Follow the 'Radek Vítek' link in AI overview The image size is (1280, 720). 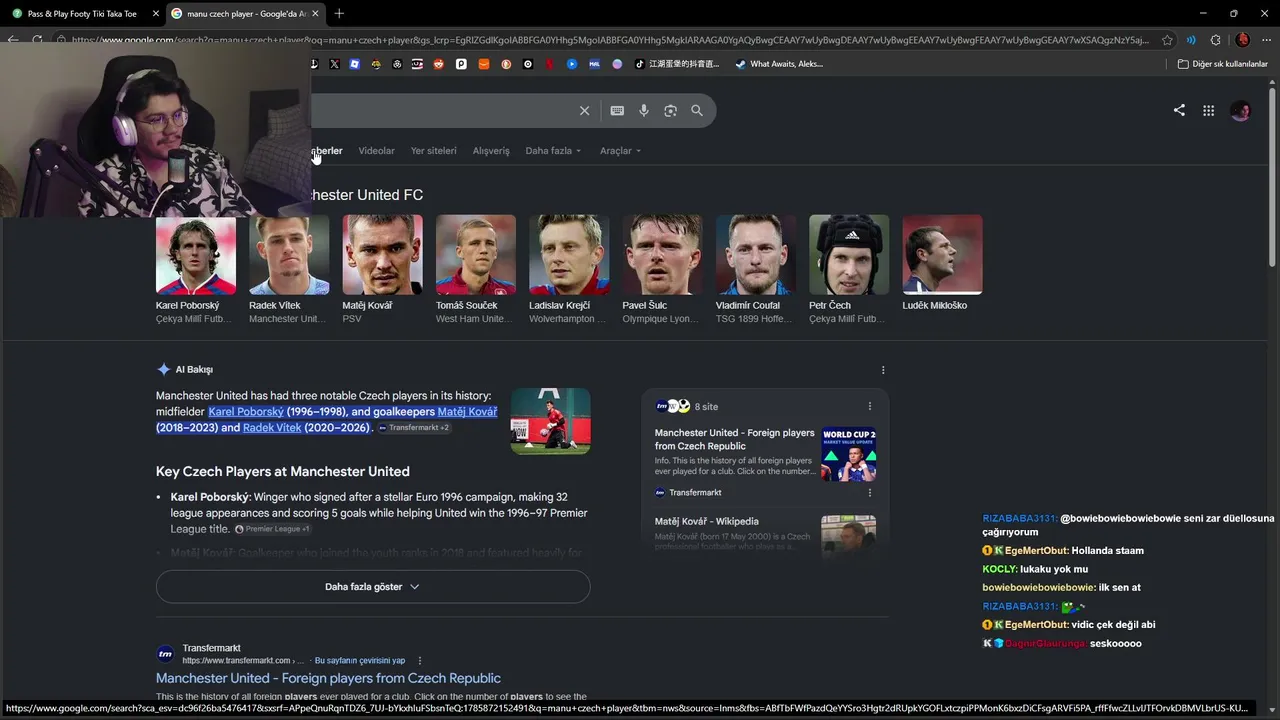tap(272, 428)
